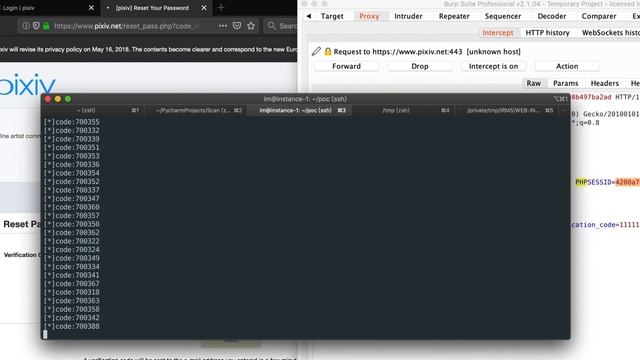The image size is (640, 360).
Task: Drop the intercepted request
Action: click(x=420, y=66)
